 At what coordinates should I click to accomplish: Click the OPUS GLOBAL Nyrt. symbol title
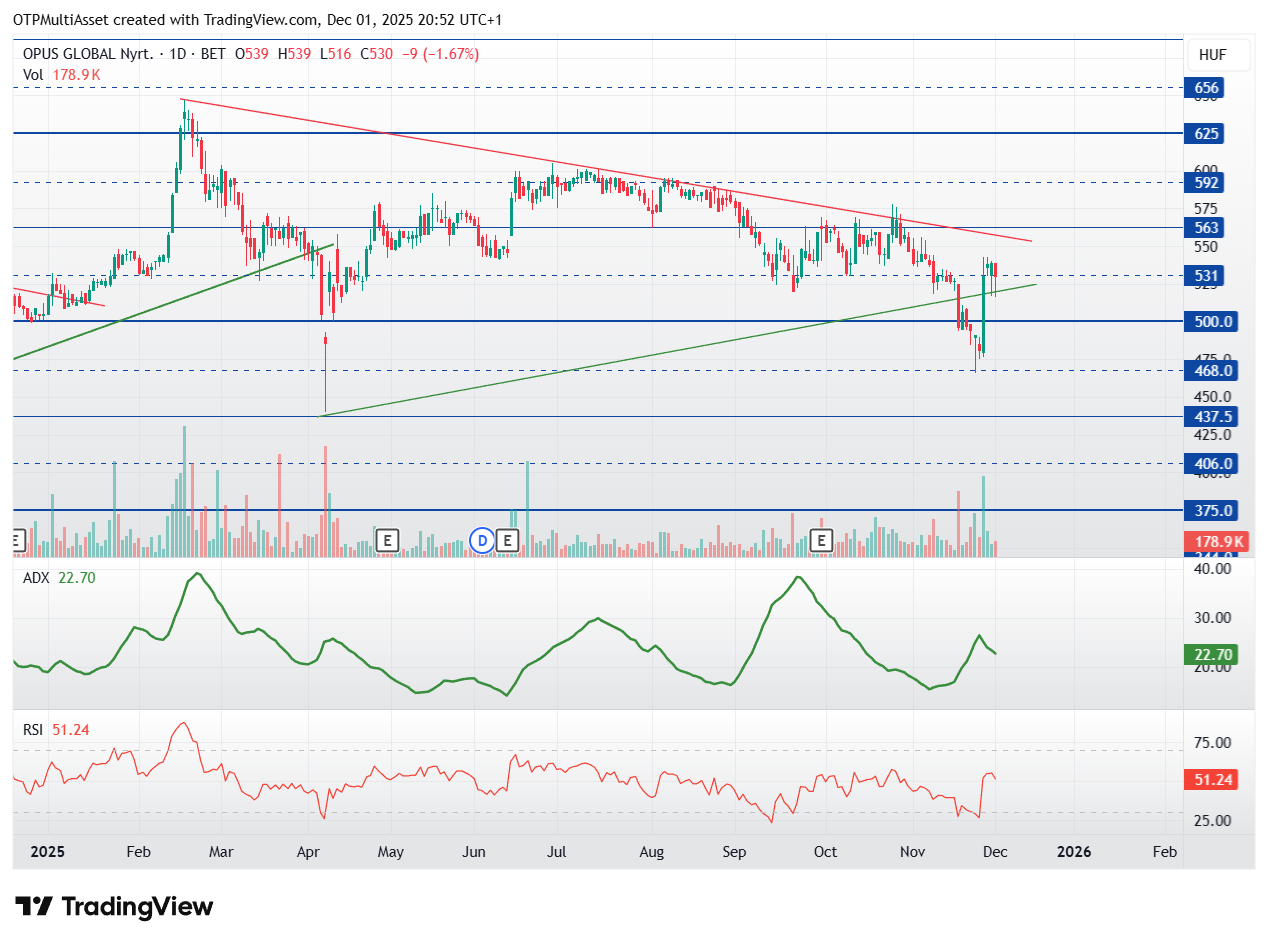coord(89,54)
